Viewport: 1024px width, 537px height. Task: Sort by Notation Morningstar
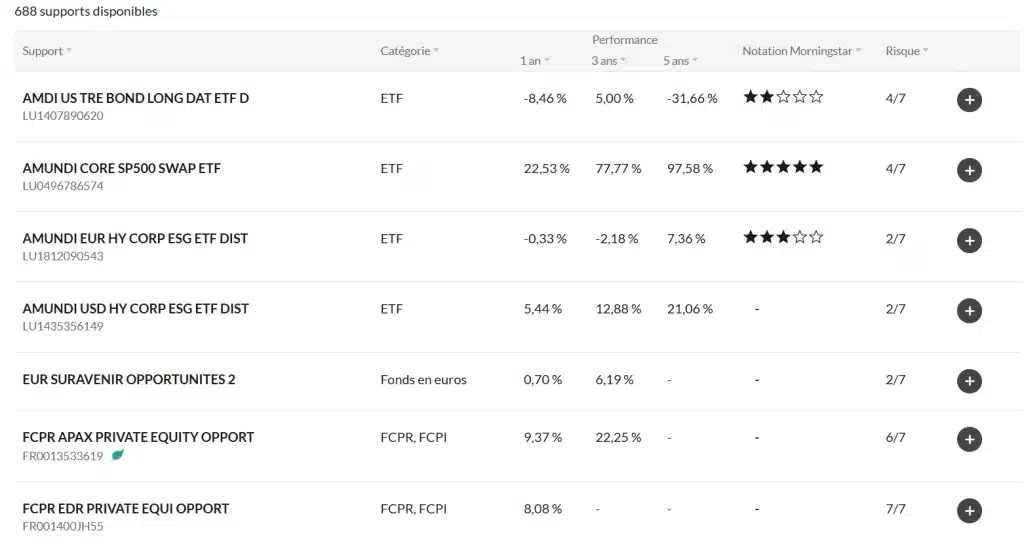click(x=801, y=51)
